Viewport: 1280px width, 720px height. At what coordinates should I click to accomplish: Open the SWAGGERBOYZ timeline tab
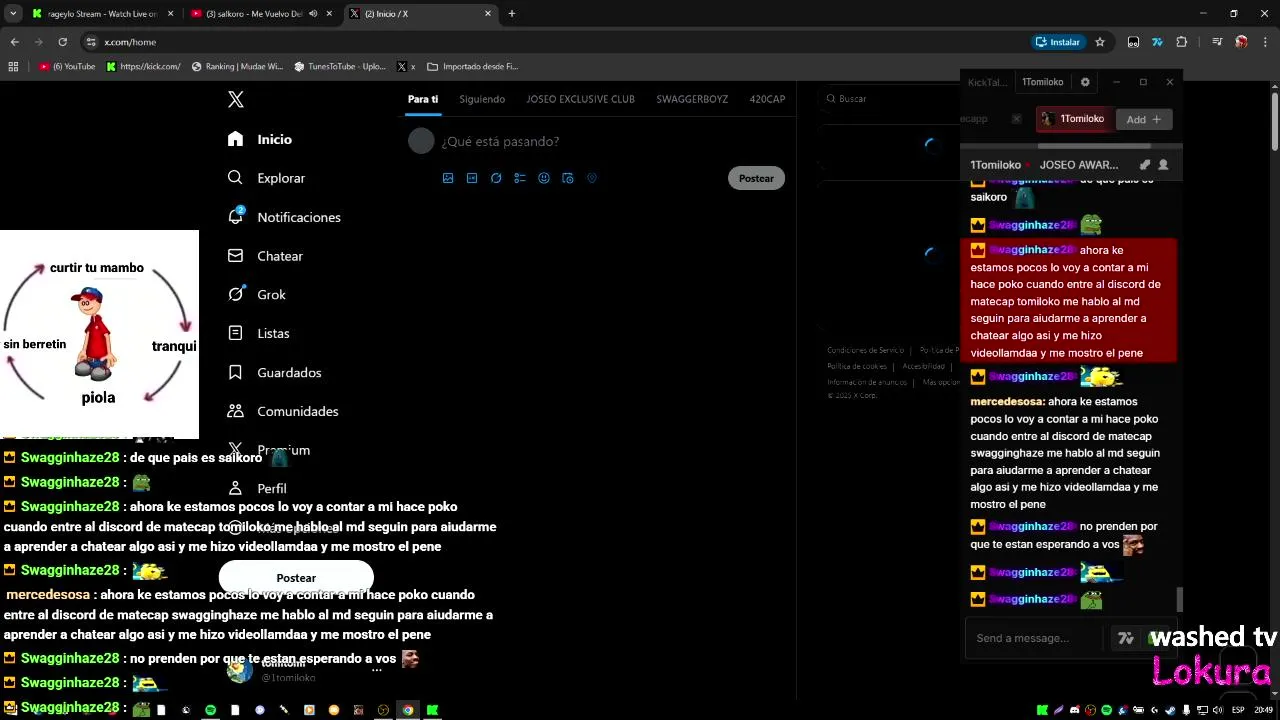692,99
